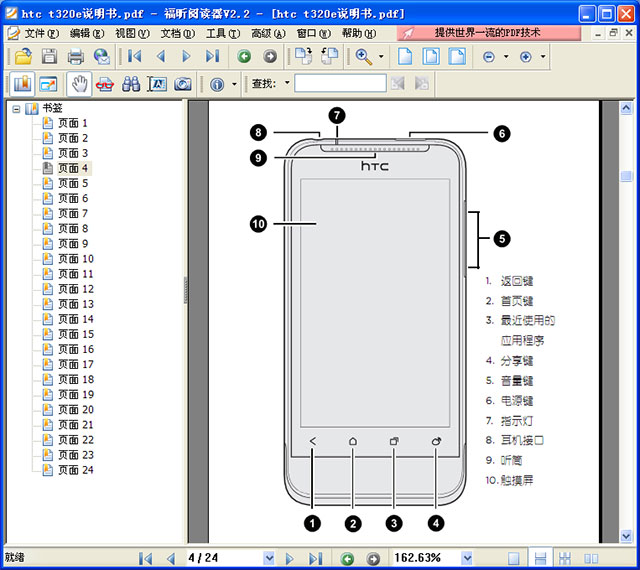Go to first page in status bar
Screen dimensions: 640x570
tap(145, 559)
